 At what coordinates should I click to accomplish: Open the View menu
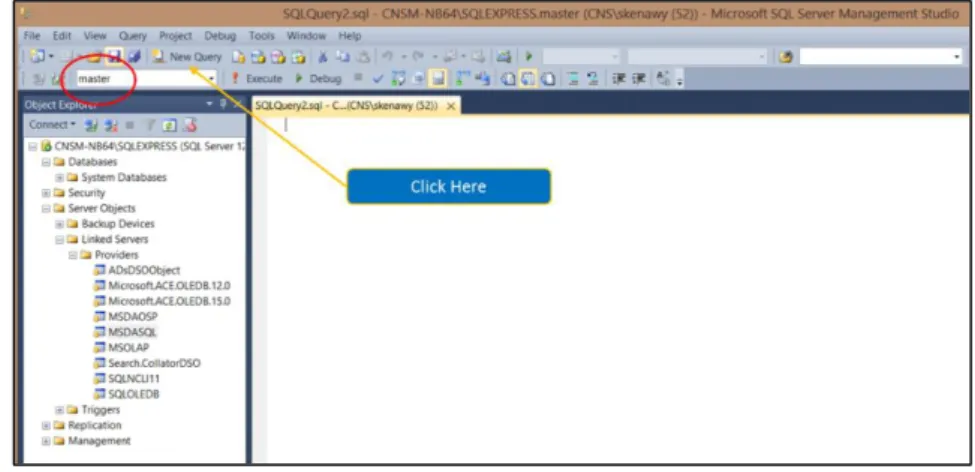tap(95, 35)
